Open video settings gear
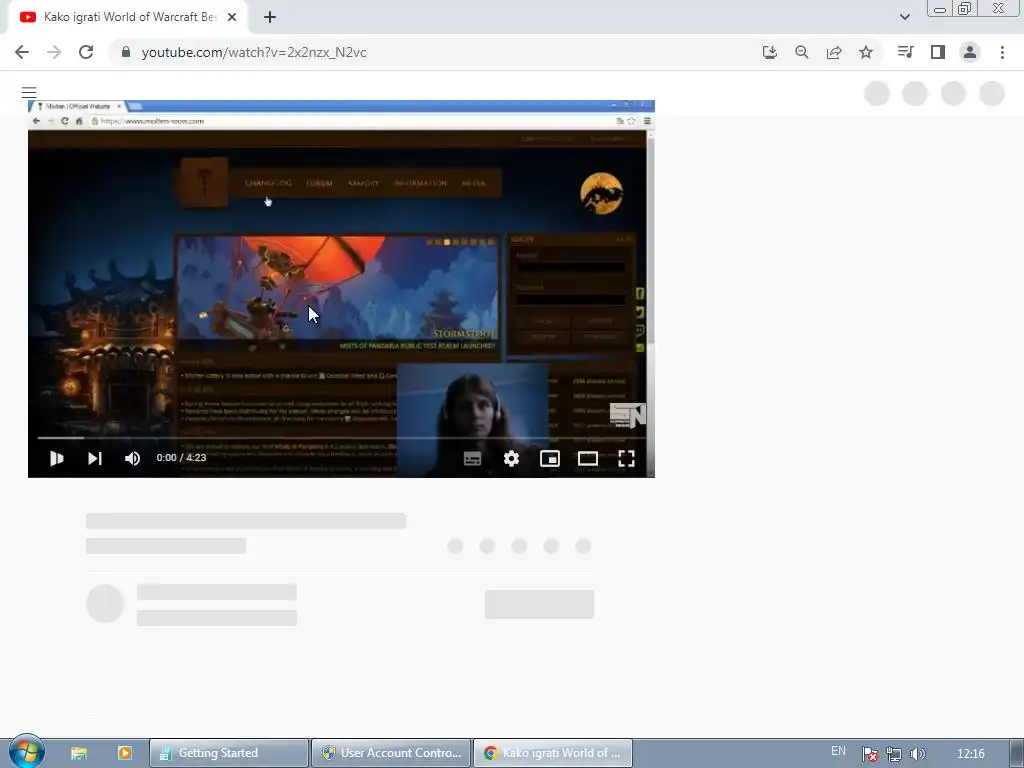 tap(511, 458)
